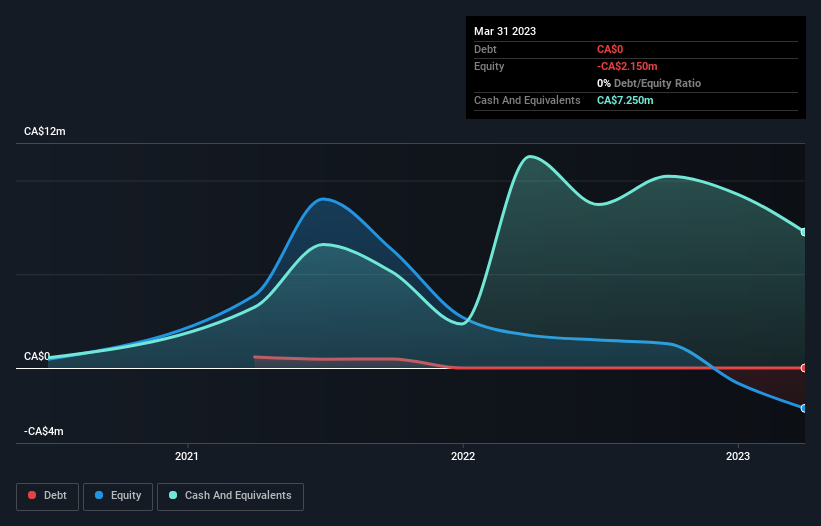Click the 0% Debt/Equity Ratio text
821x526 pixels.
pos(649,83)
